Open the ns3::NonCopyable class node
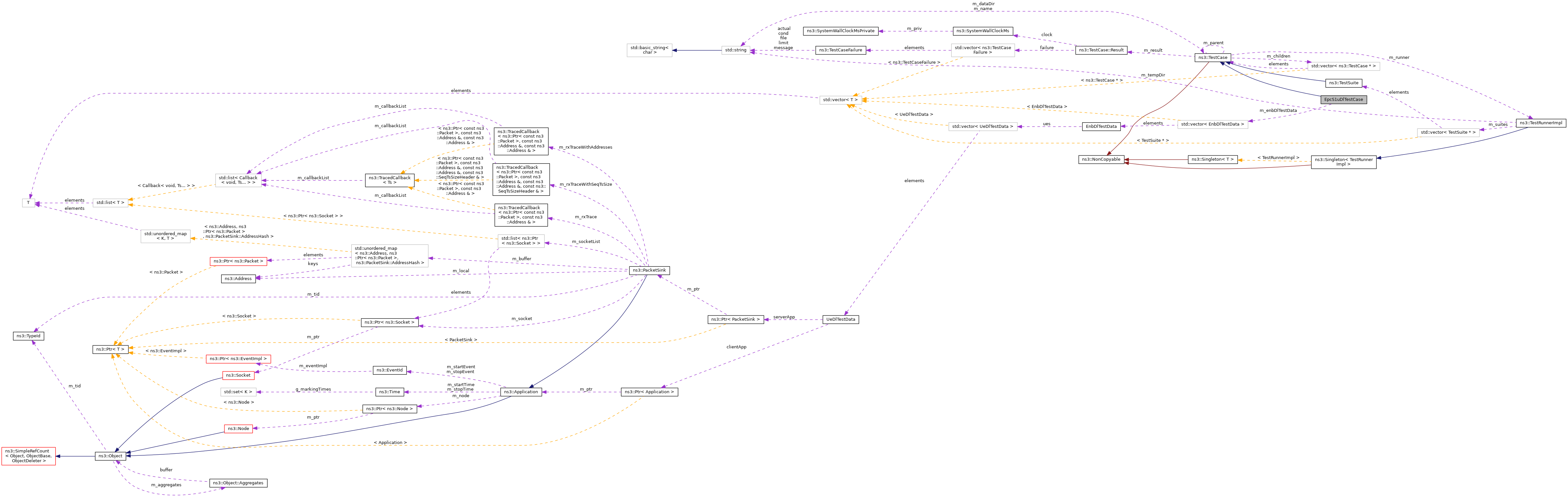The height and width of the screenshot is (497, 1568). 1101,160
